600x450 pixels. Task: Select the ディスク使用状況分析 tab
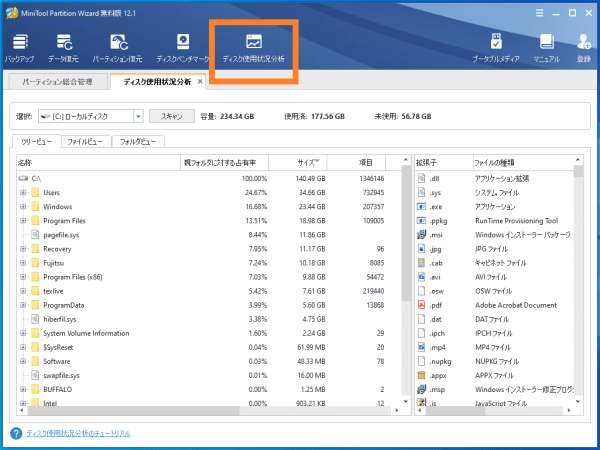click(157, 82)
